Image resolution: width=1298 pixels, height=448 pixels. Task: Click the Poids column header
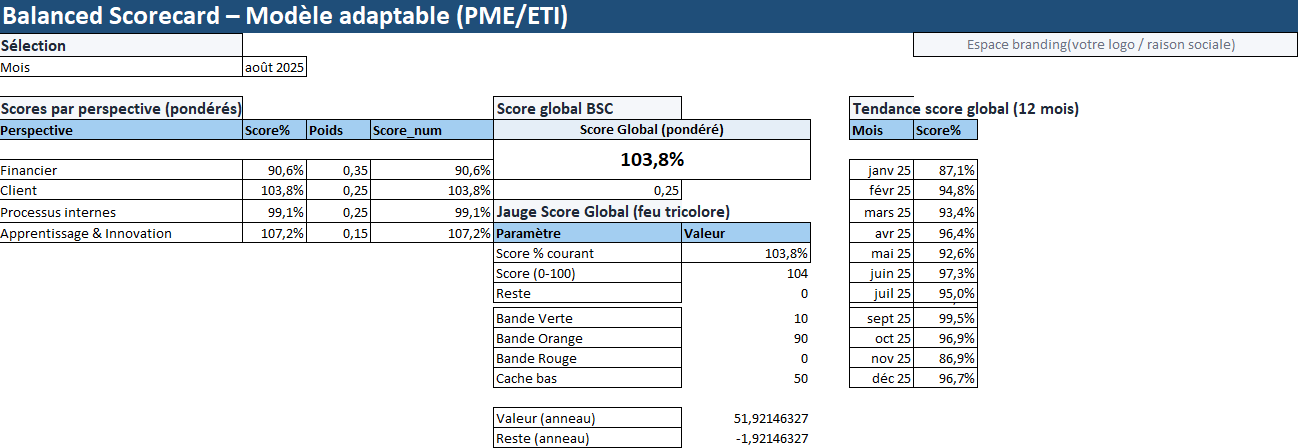(337, 130)
